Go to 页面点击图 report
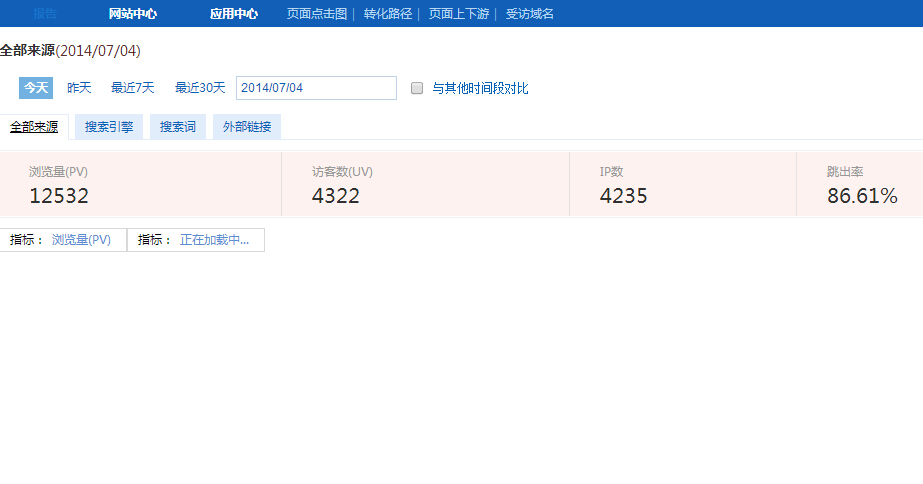Screen dimensions: 923x484 [316, 14]
